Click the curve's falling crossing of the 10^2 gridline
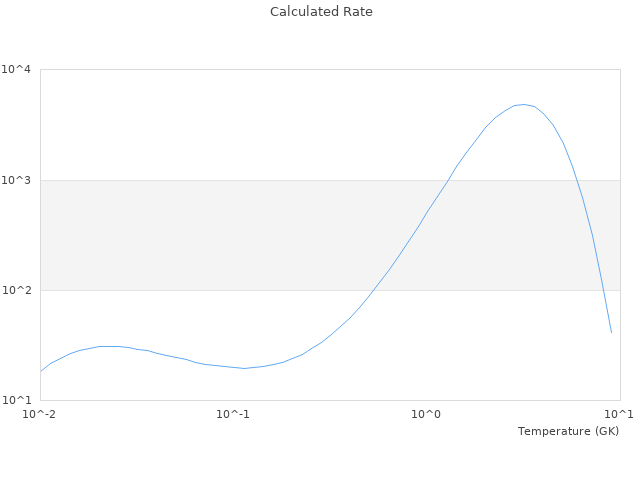Viewport: 640px width, 480px height. (602, 290)
